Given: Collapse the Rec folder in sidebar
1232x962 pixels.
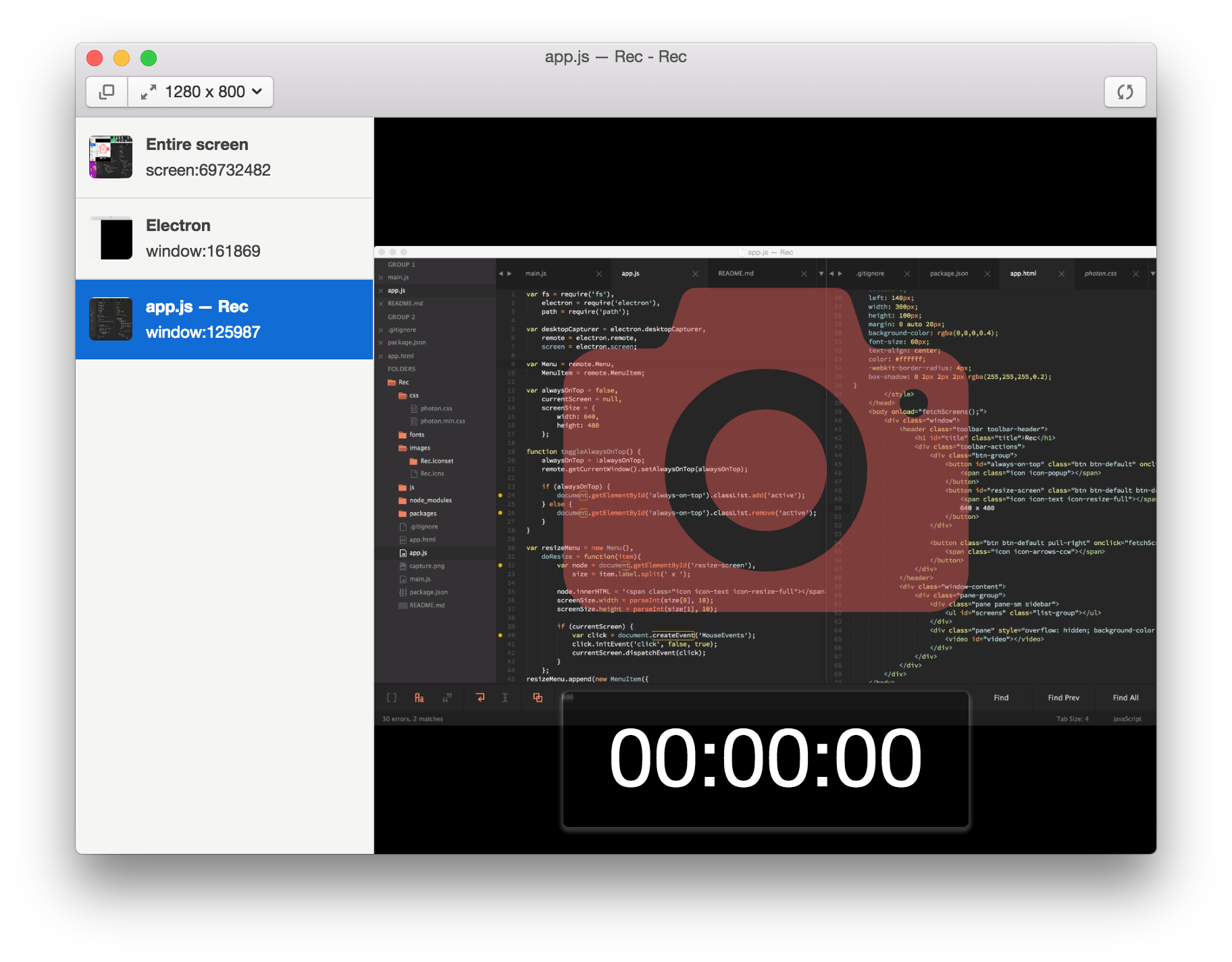Looking at the screenshot, I should tap(392, 382).
